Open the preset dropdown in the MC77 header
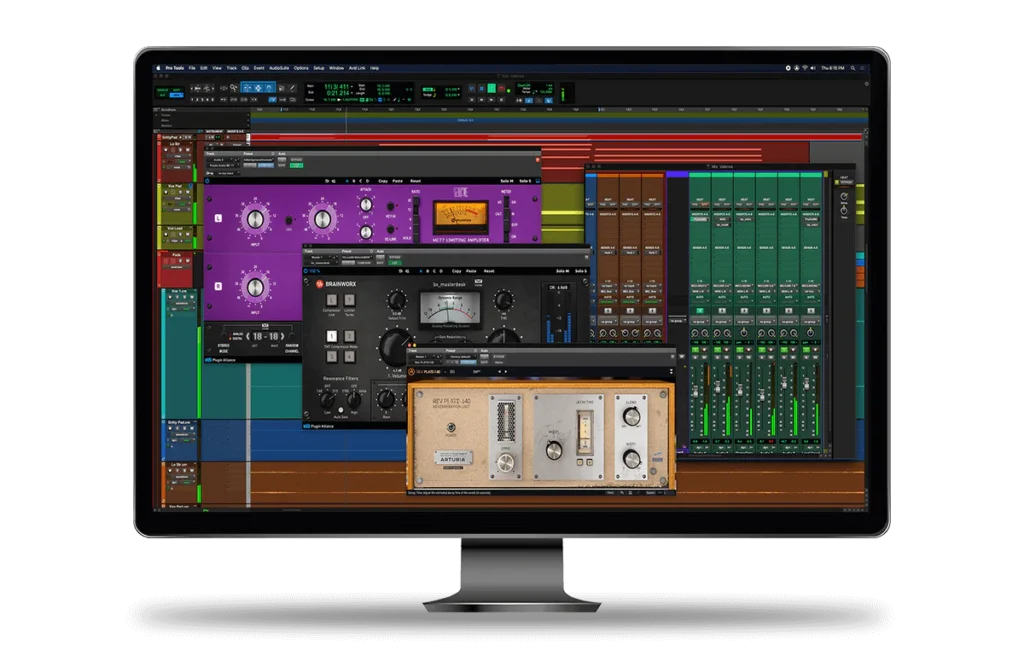The image size is (1024, 650). coord(258,158)
